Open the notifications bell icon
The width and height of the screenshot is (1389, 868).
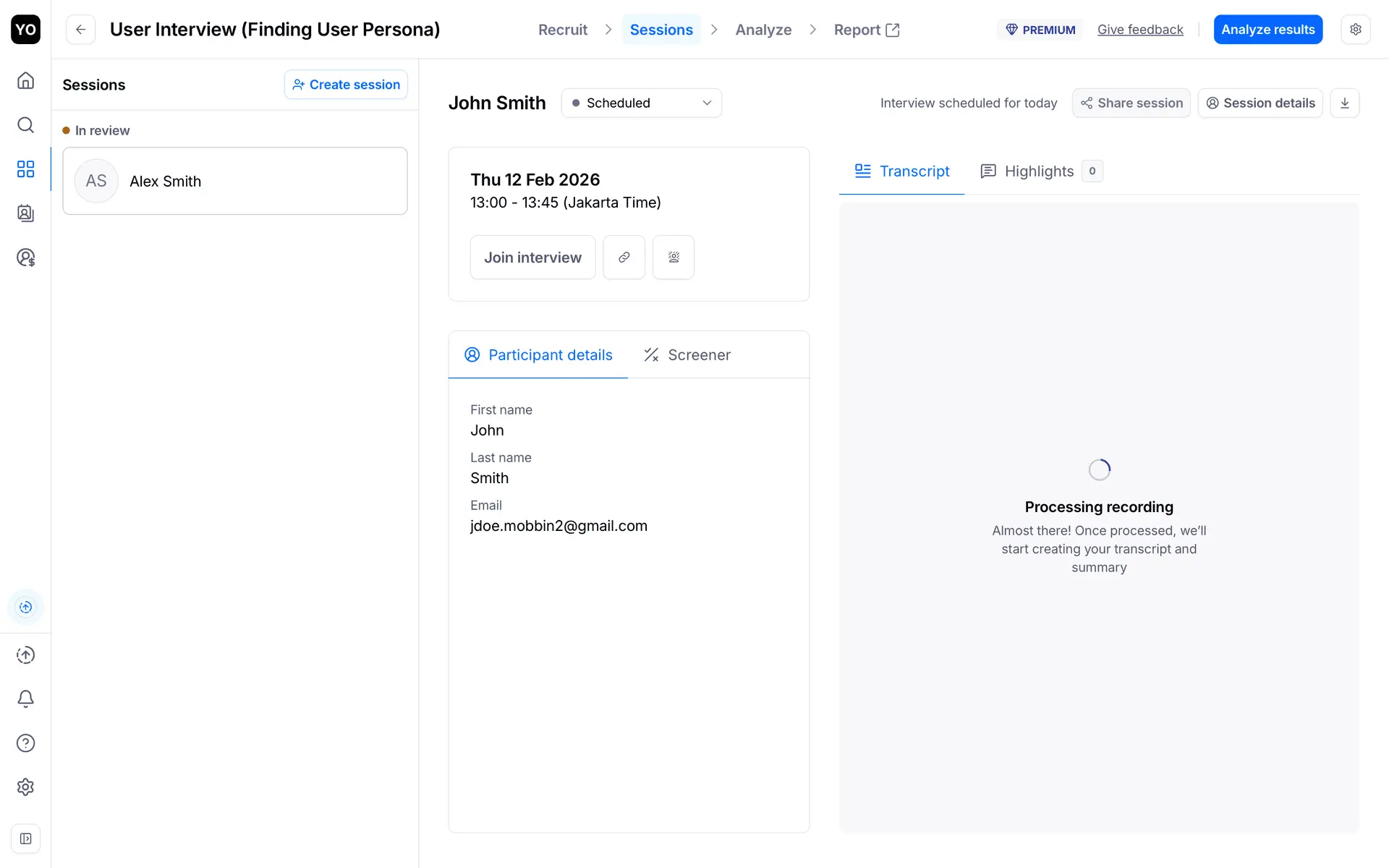25,699
